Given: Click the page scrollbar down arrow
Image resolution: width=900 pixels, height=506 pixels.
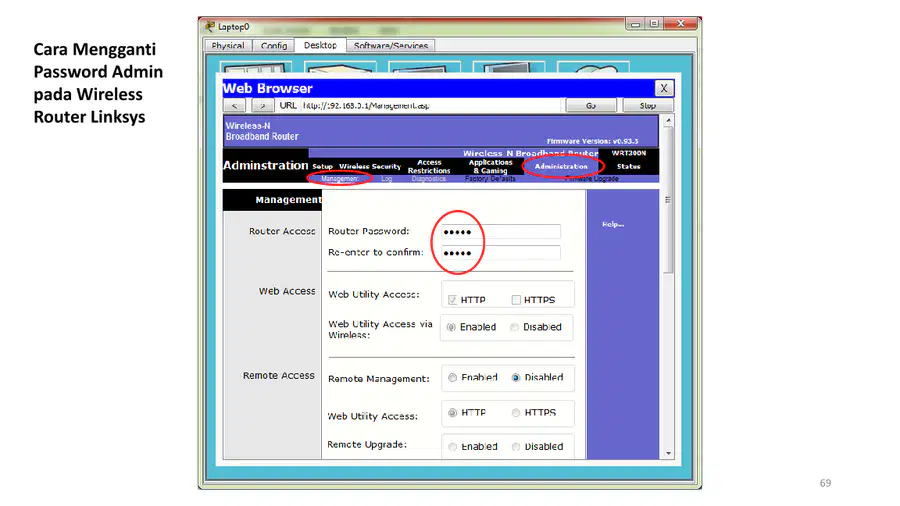Looking at the screenshot, I should [x=668, y=453].
